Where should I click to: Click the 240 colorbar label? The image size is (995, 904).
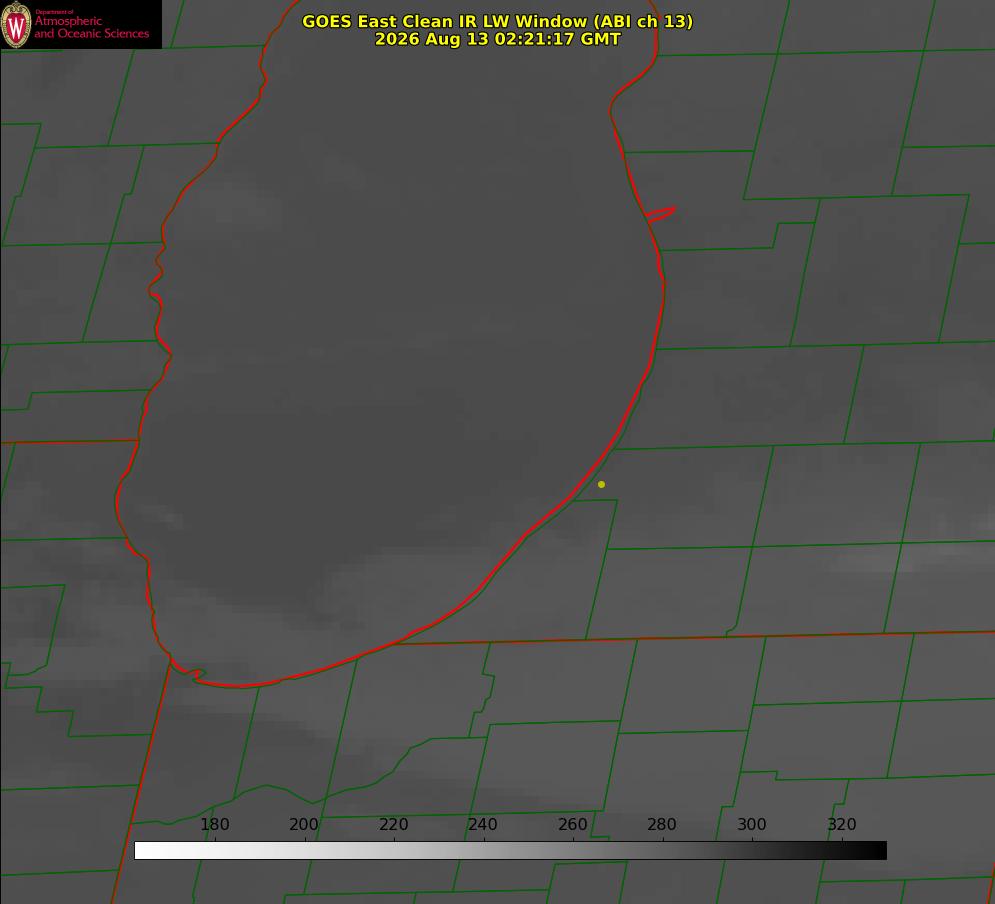coord(483,825)
